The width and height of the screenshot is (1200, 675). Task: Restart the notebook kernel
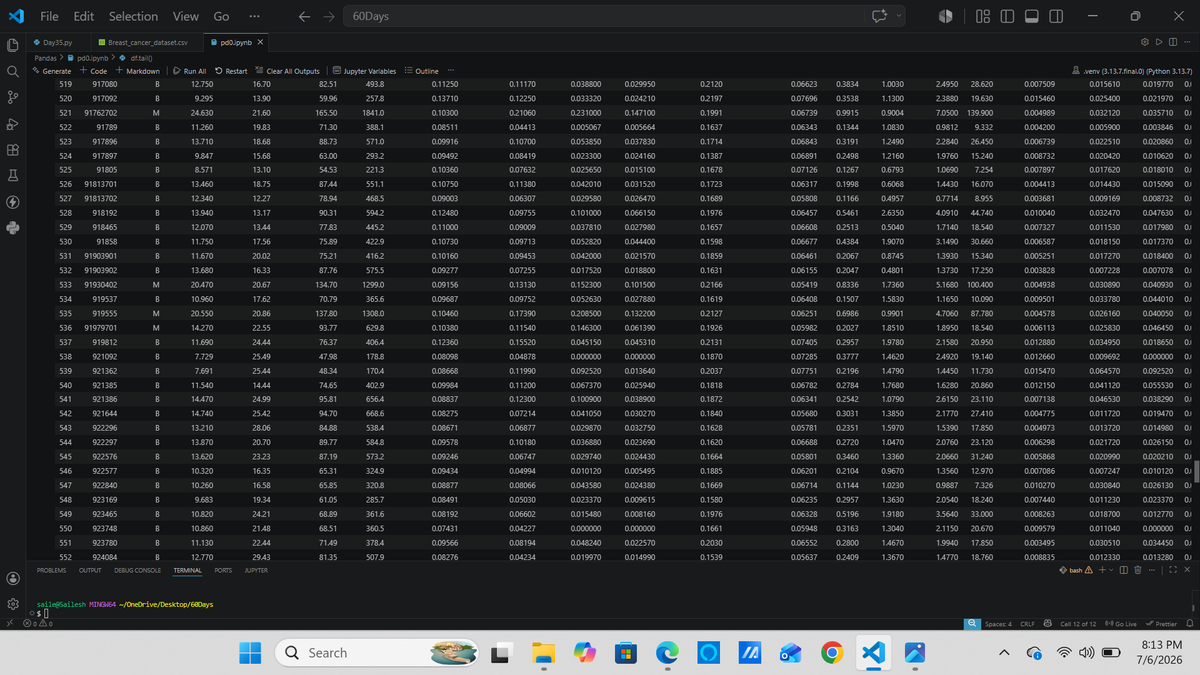pos(232,71)
